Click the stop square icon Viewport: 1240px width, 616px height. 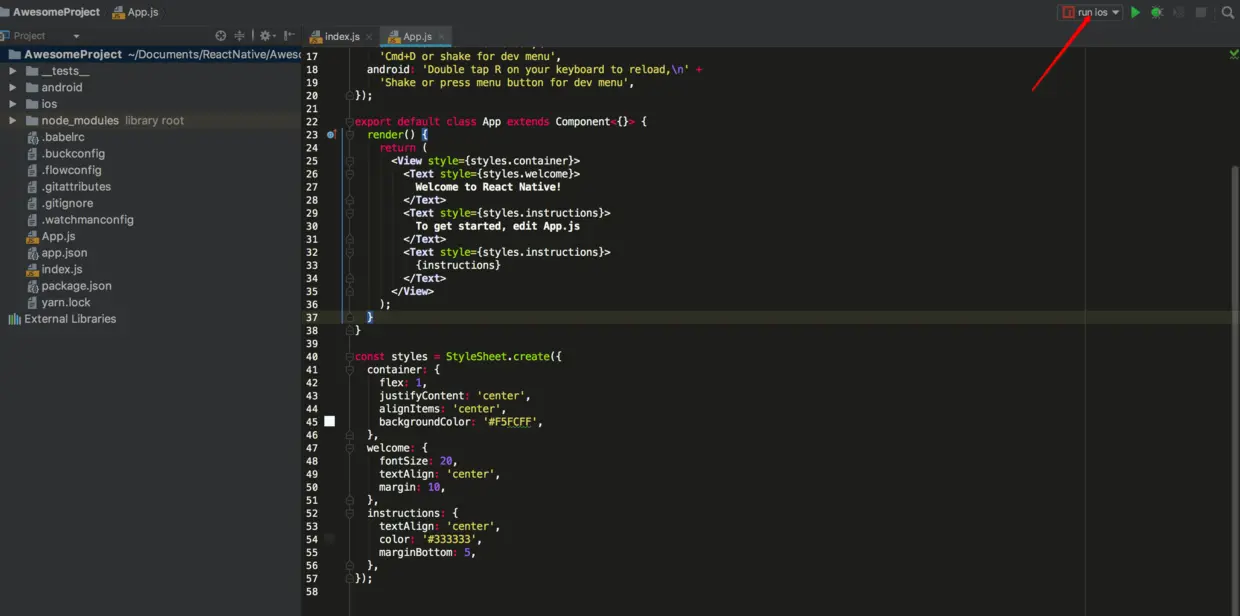pos(1201,12)
